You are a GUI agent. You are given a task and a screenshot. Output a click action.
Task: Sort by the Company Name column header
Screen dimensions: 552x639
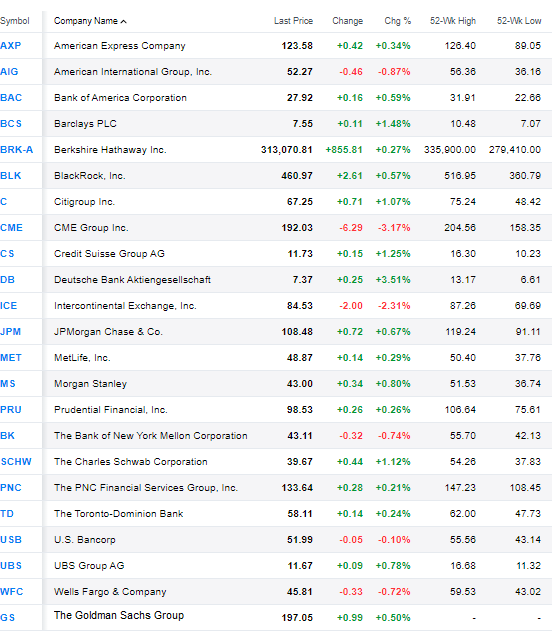[90, 21]
